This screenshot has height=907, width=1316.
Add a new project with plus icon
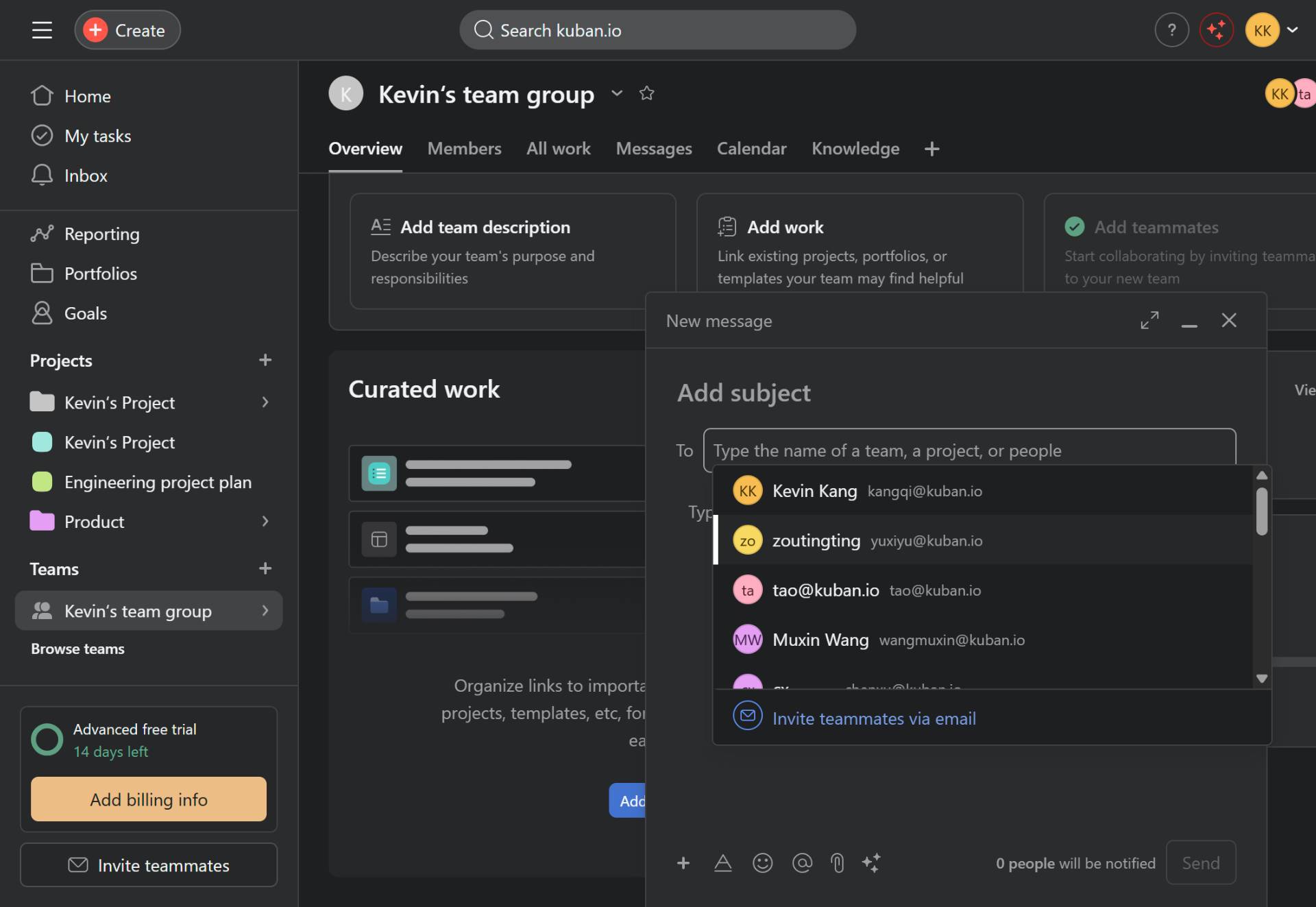[265, 360]
